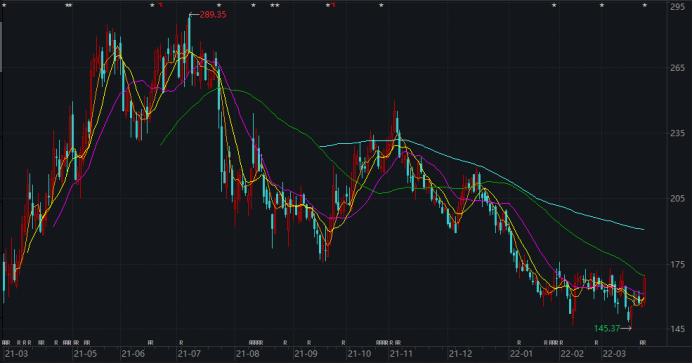Click the red event flag above the 21-06 area

(161, 5)
